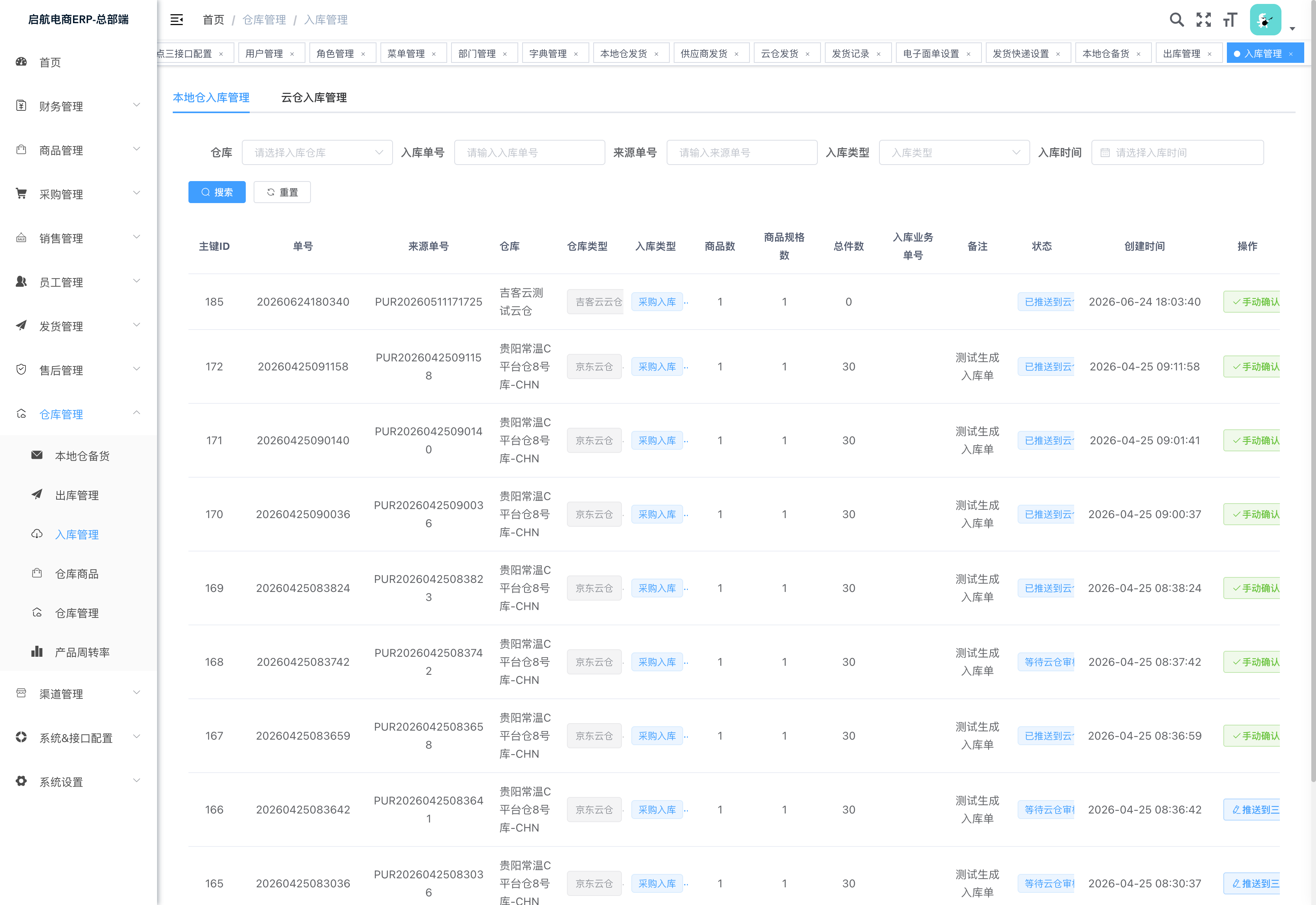Click the 入库管理 cloud icon
Image resolution: width=1316 pixels, height=905 pixels.
point(37,534)
